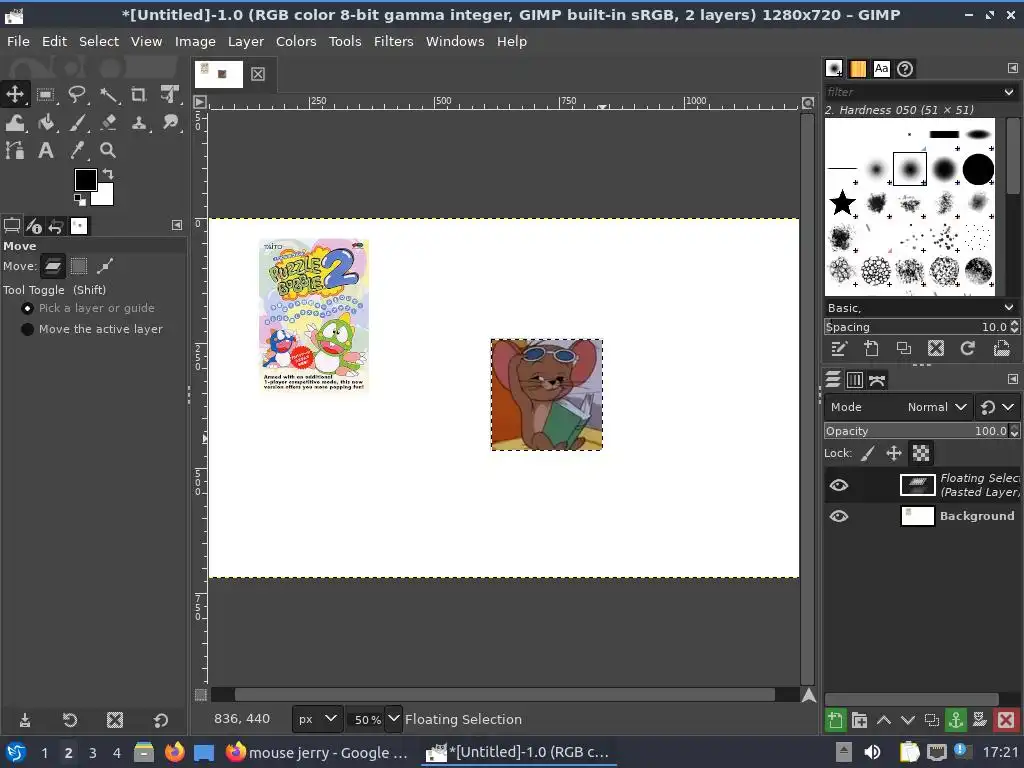
Task: Set Move mode to selection
Action: (x=79, y=266)
